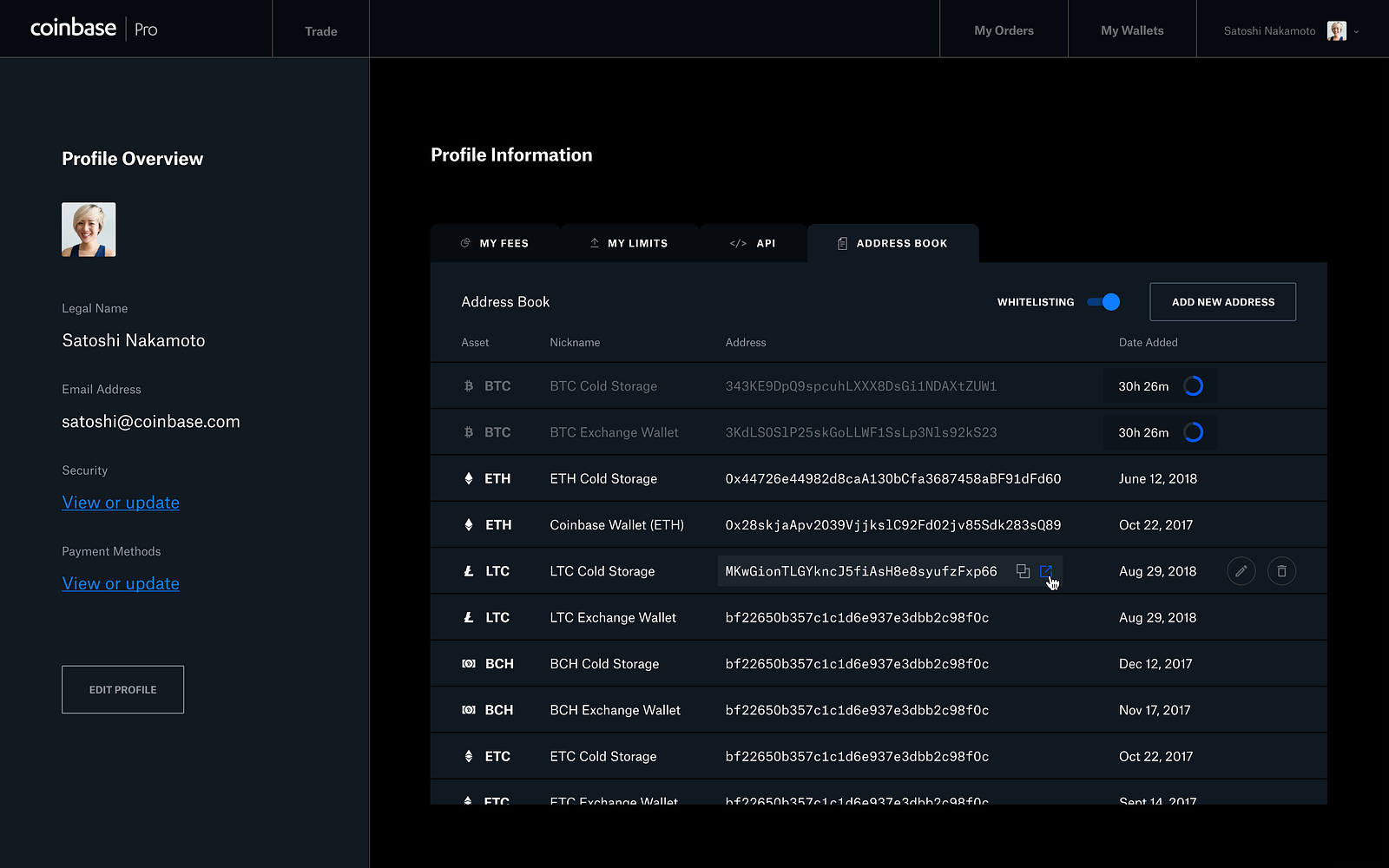Copy the LTC Cold Storage address
This screenshot has height=868, width=1389.
[x=1023, y=571]
